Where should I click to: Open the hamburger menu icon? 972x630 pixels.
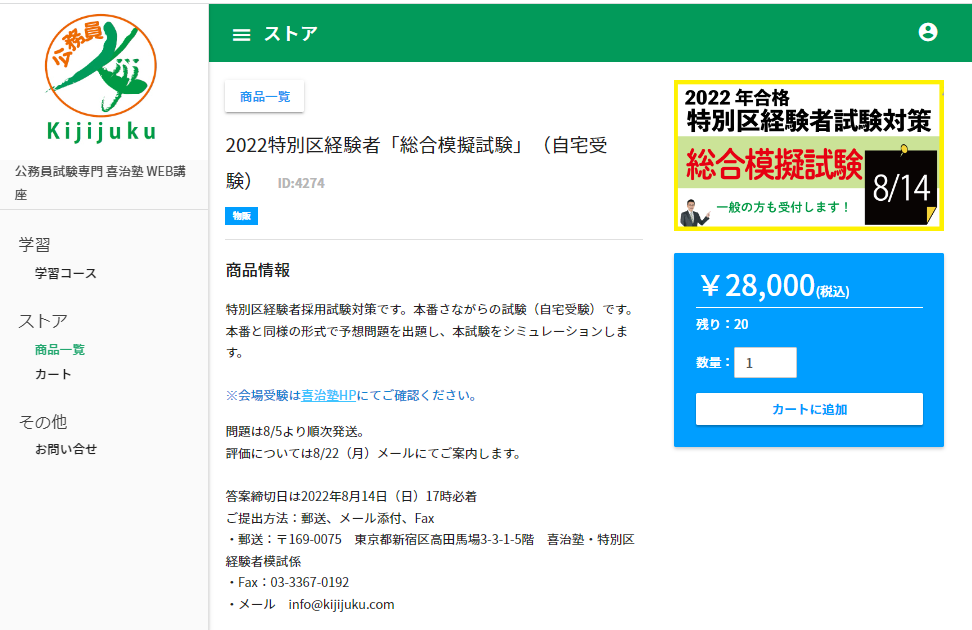tap(241, 35)
